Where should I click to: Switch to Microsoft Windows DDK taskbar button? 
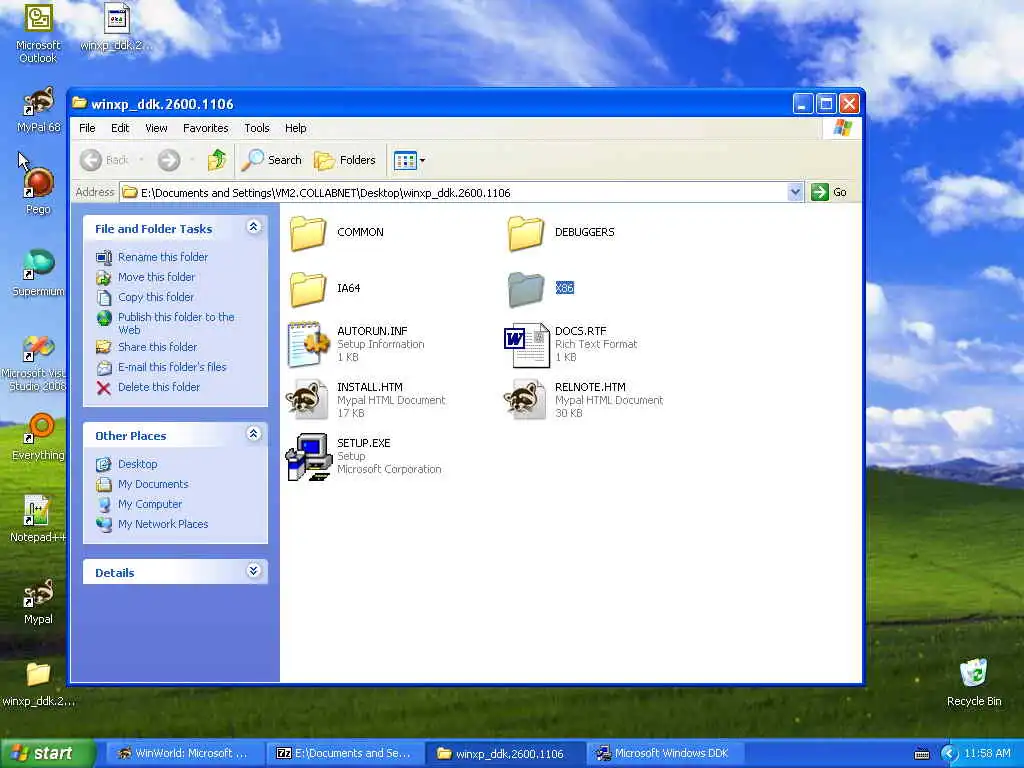pos(664,754)
